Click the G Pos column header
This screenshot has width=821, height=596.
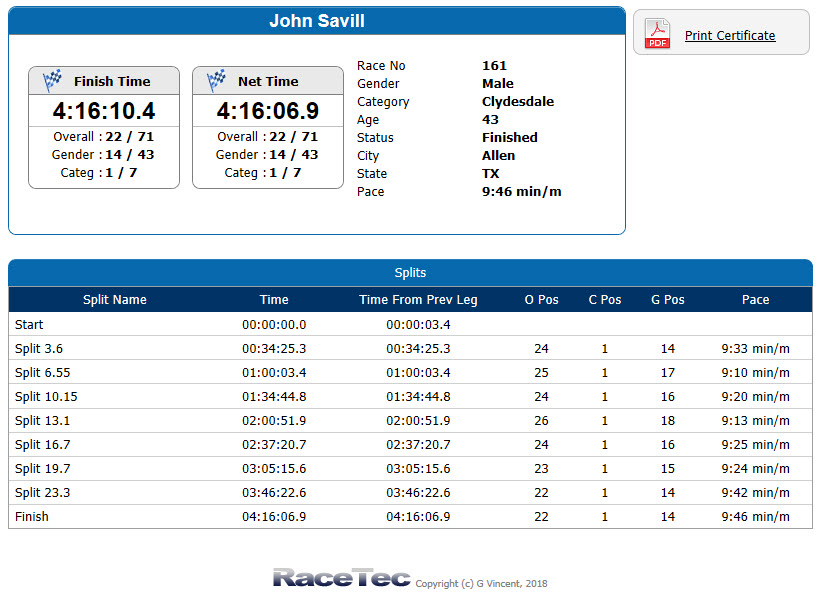click(667, 300)
